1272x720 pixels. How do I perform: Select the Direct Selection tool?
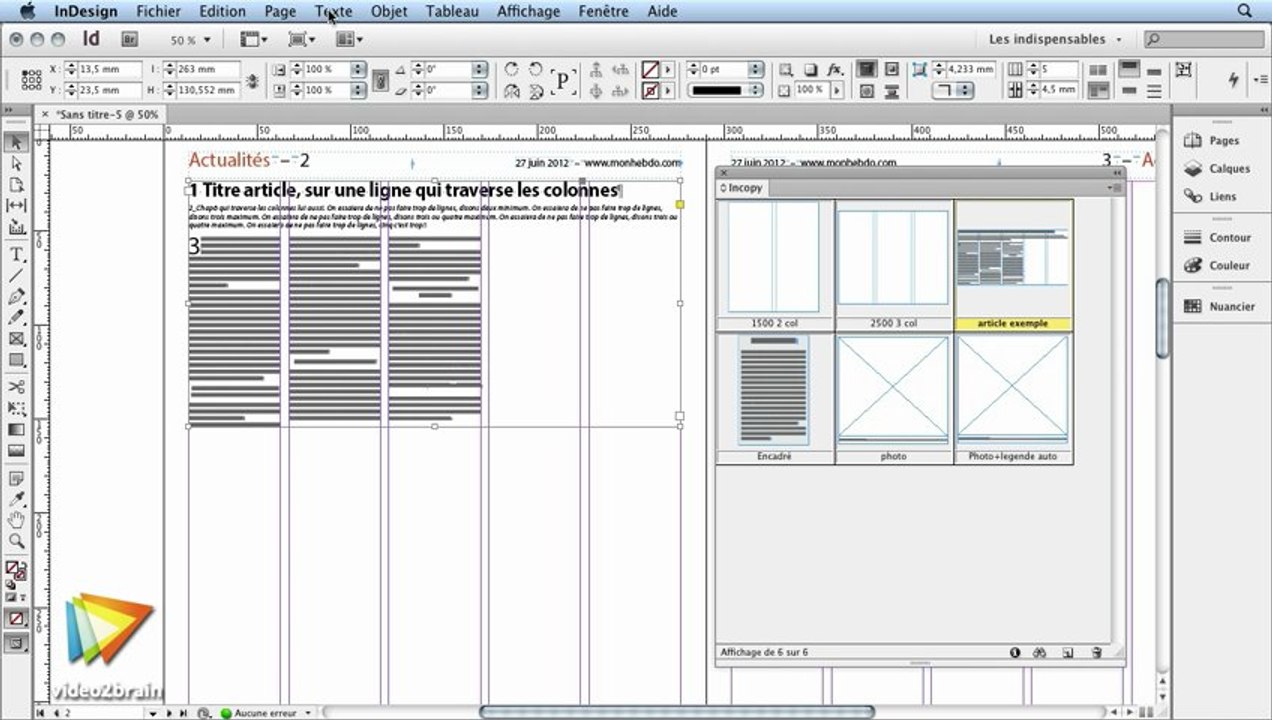coord(16,163)
